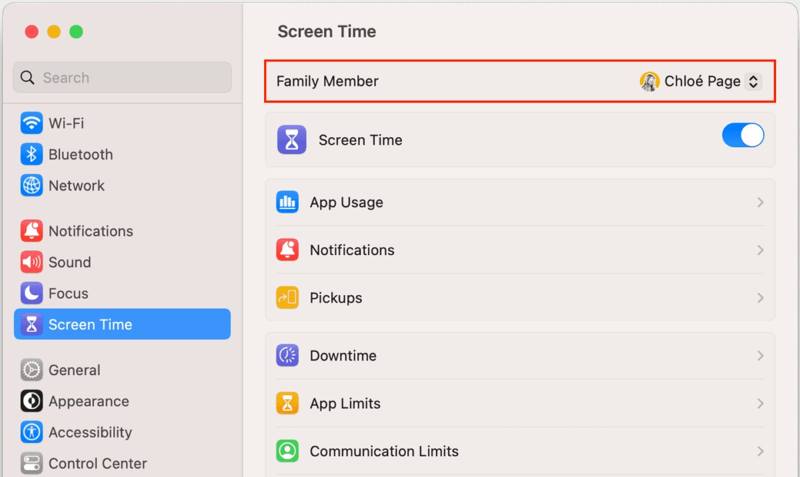This screenshot has height=477, width=800.
Task: Click the Wi-Fi icon in sidebar
Action: (x=31, y=123)
